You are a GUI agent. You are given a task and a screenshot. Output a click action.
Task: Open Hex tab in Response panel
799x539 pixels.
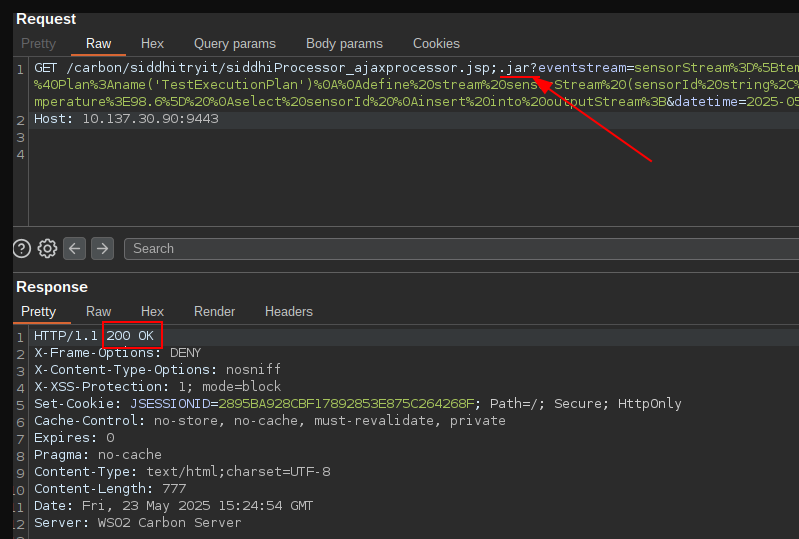tap(152, 312)
